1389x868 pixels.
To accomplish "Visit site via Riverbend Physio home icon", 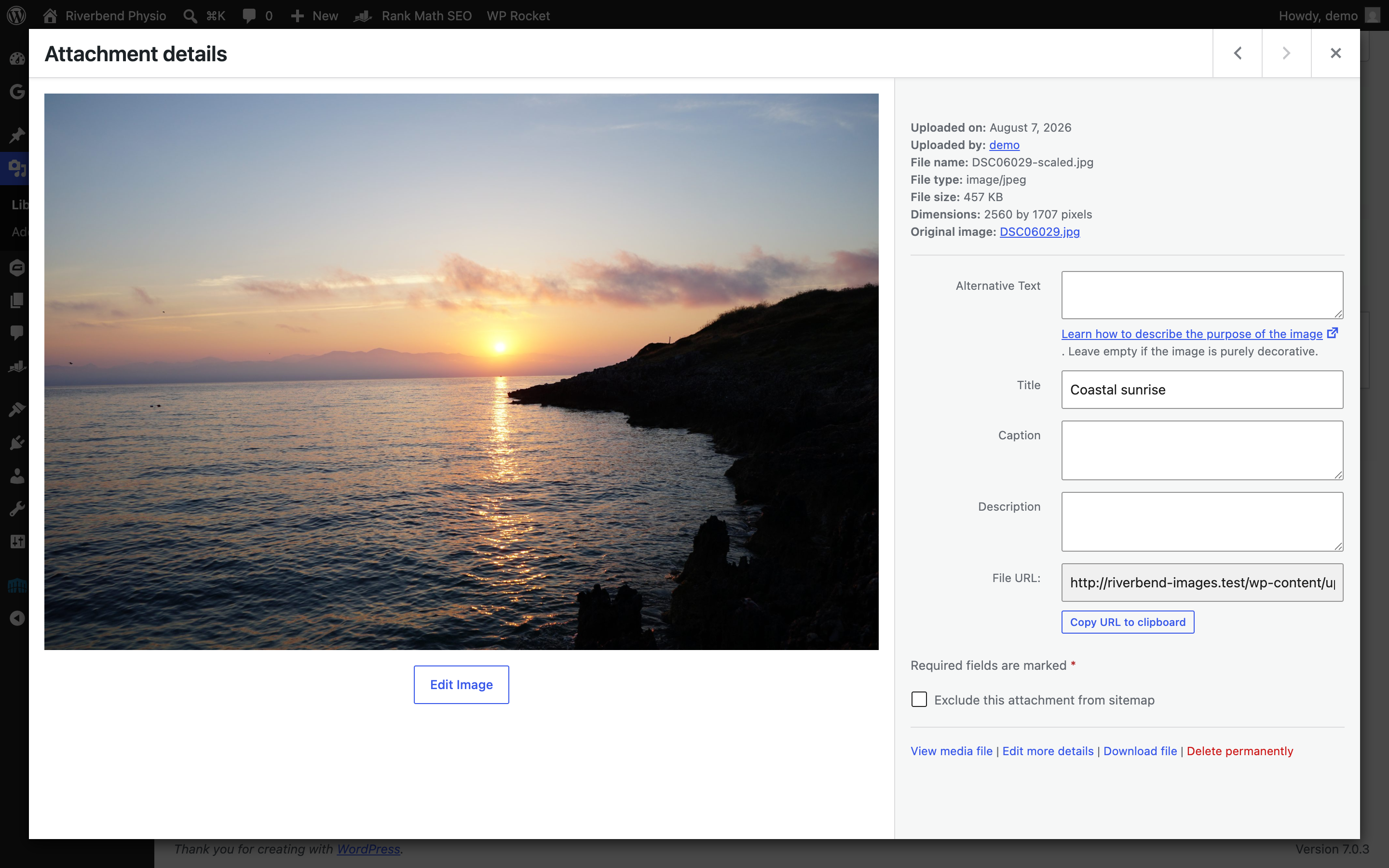I will pos(50,15).
